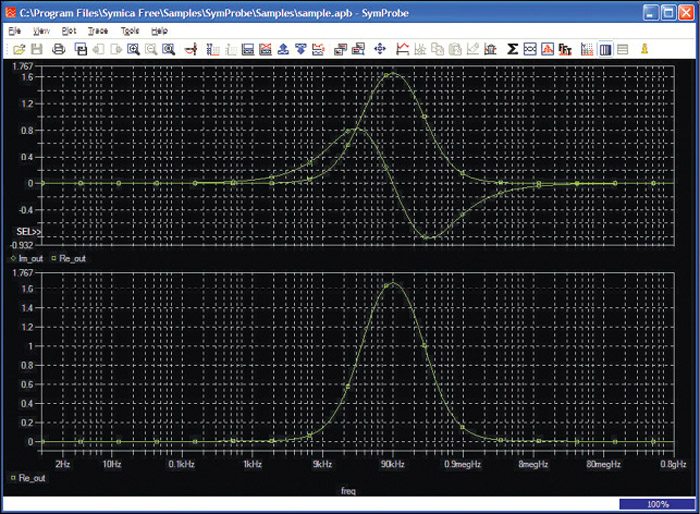The width and height of the screenshot is (700, 514).
Task: Click the zoom out magnifier icon
Action: pos(151,48)
